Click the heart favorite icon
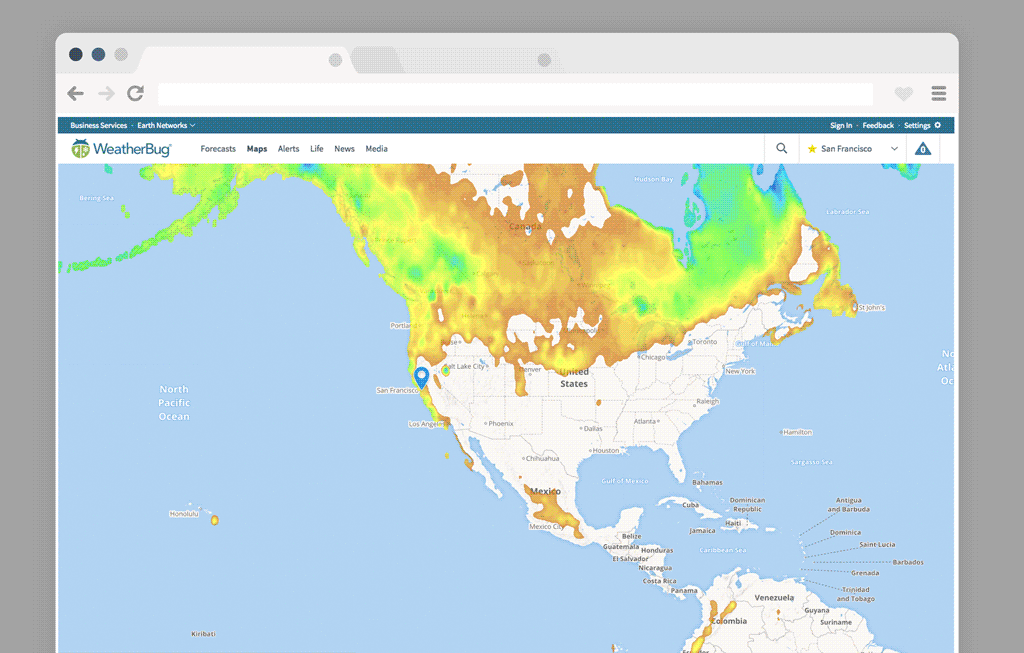Image resolution: width=1024 pixels, height=653 pixels. pos(904,93)
